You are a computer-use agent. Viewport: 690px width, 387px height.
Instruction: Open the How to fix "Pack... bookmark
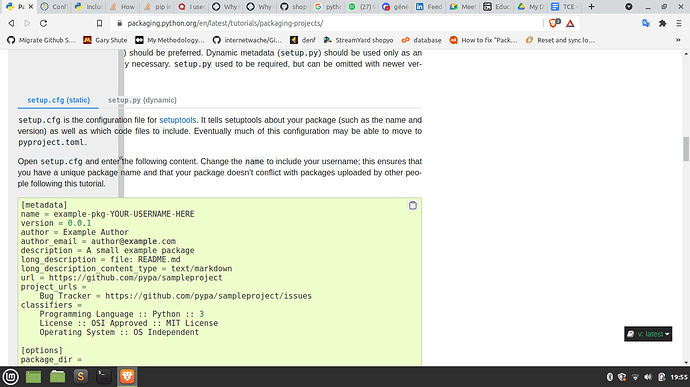coord(483,40)
